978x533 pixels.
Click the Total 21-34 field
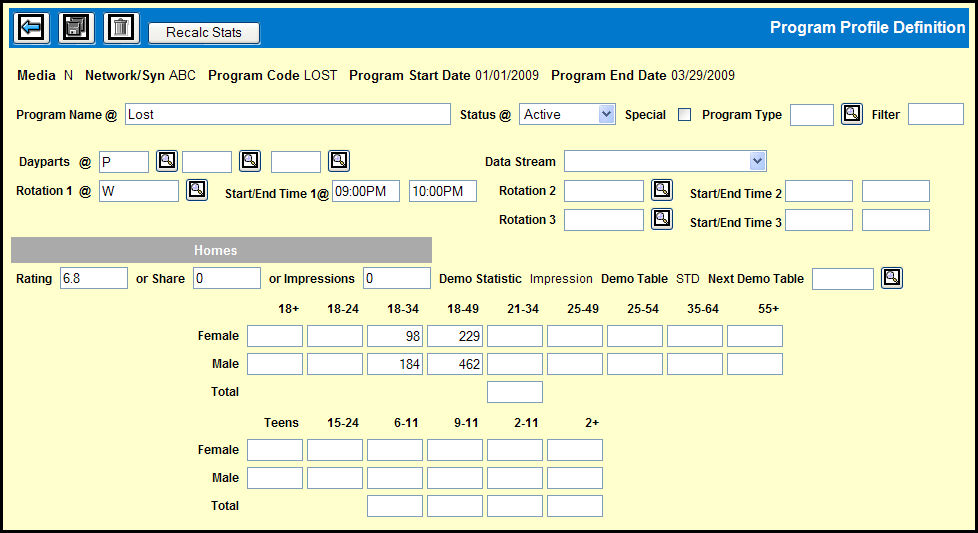coord(515,392)
